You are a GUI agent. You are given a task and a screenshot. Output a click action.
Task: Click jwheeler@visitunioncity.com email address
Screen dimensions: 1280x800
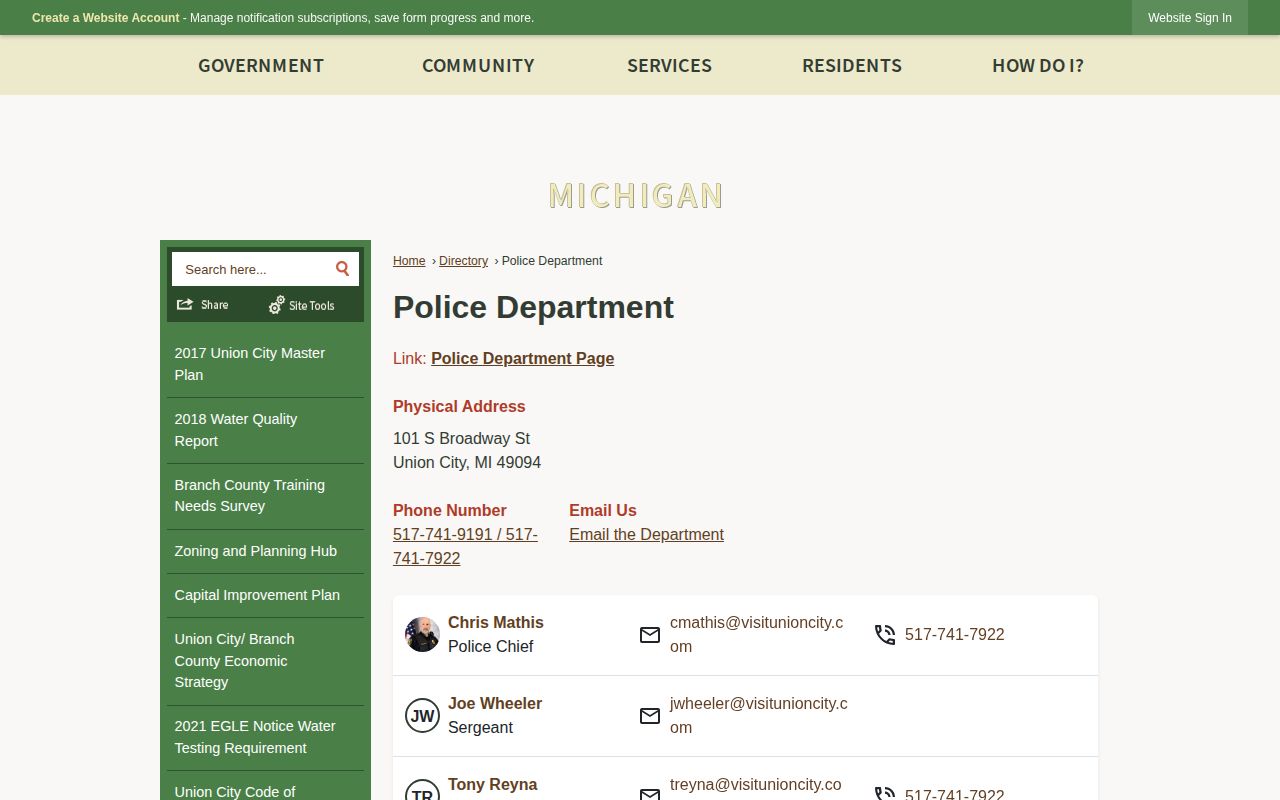(758, 715)
